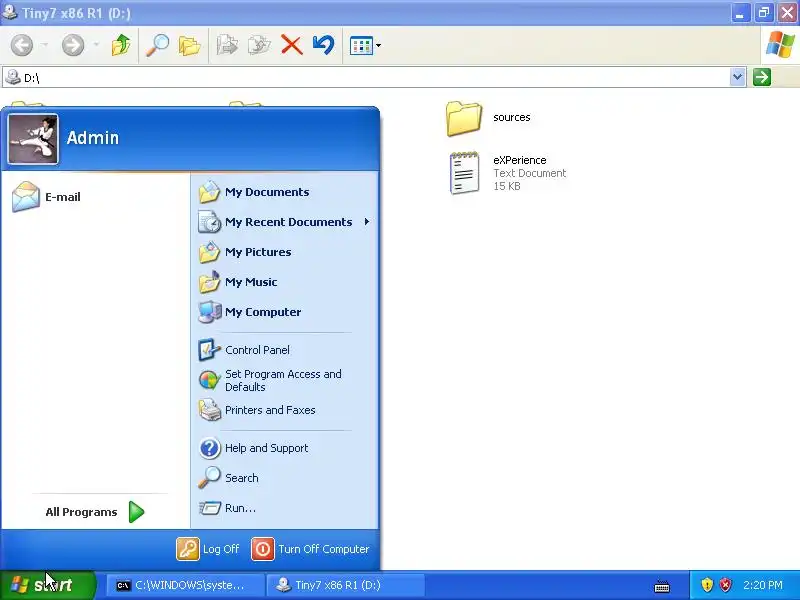Image resolution: width=800 pixels, height=600 pixels.
Task: Open the Search magnifier in toolbar
Action: (x=158, y=45)
